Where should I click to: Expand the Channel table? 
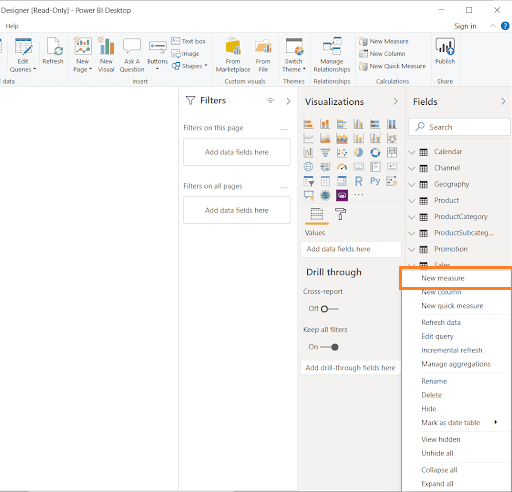(x=412, y=168)
